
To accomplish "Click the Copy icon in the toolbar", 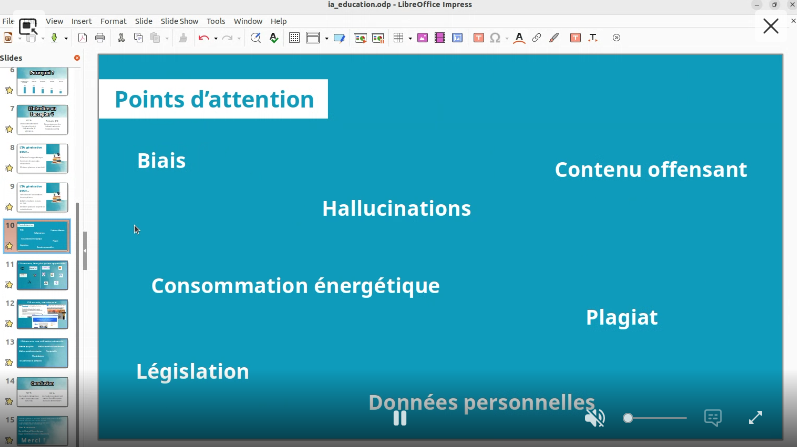I will point(138,38).
